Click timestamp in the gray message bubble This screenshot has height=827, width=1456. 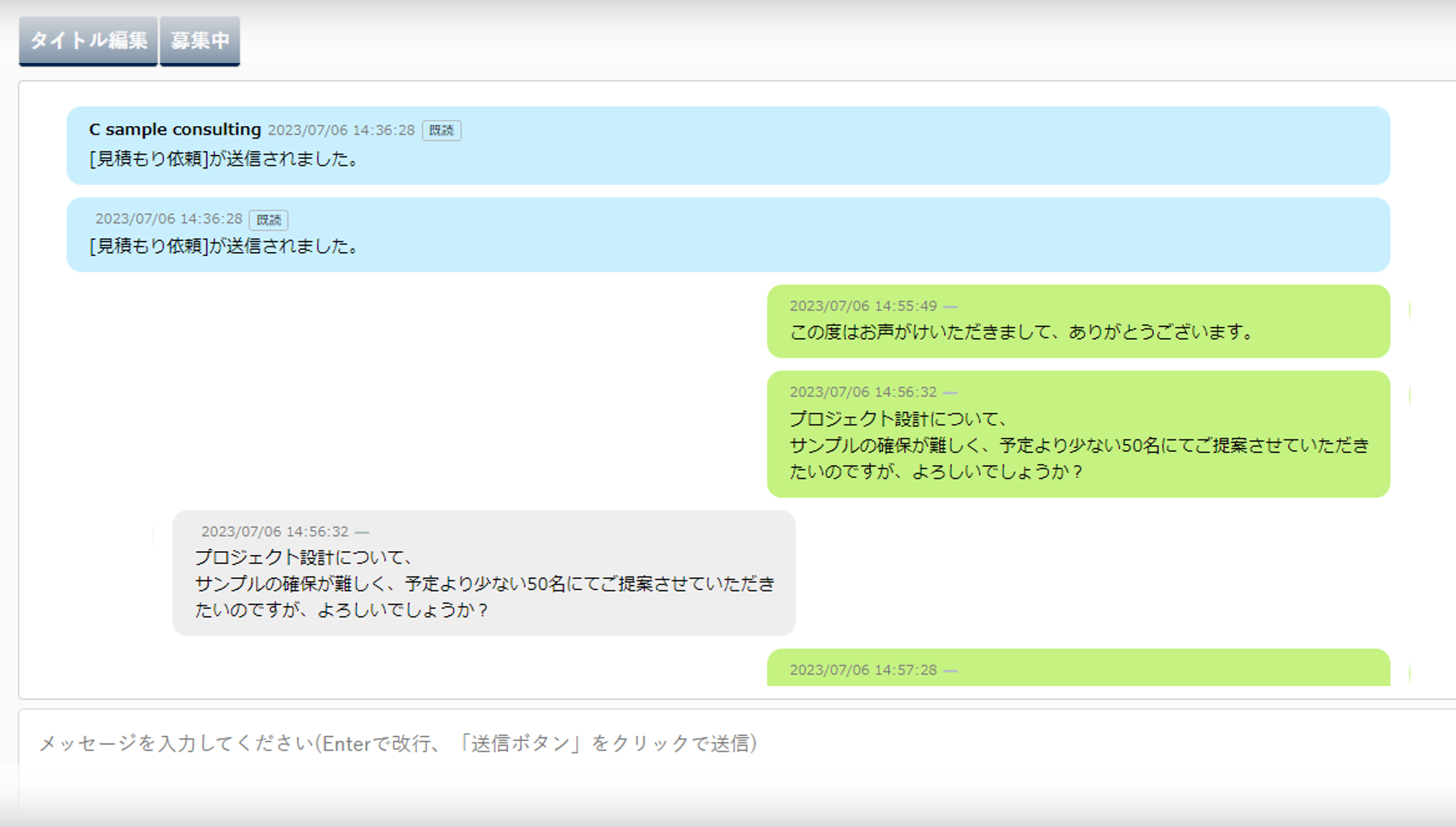[x=275, y=532]
